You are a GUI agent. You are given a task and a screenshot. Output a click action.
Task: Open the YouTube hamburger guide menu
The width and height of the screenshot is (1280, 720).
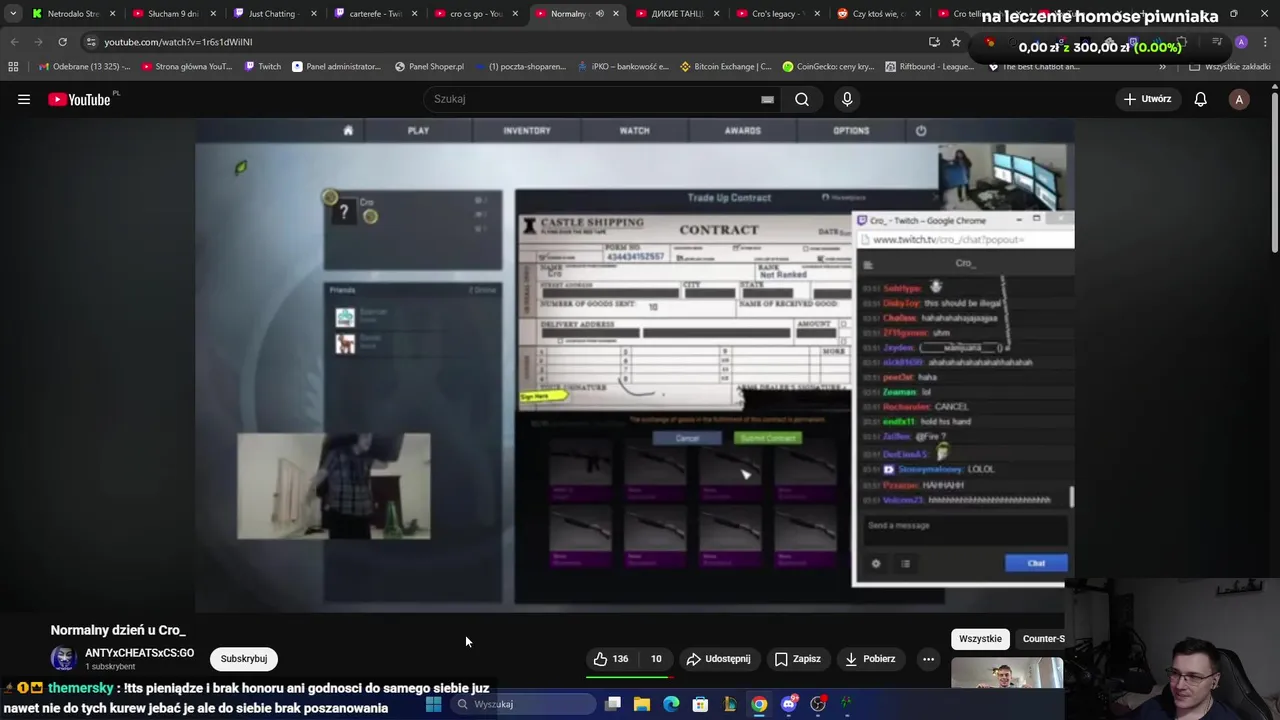pyautogui.click(x=24, y=99)
